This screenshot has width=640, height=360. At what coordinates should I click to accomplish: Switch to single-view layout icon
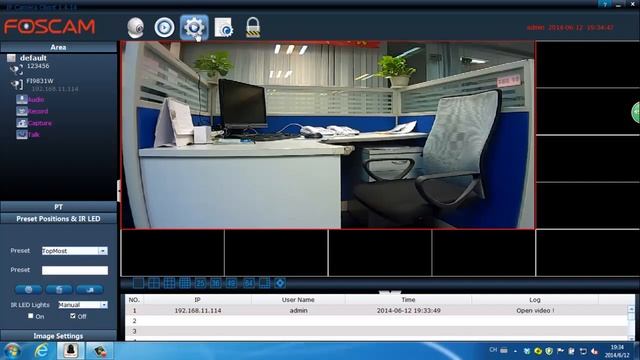coord(138,283)
